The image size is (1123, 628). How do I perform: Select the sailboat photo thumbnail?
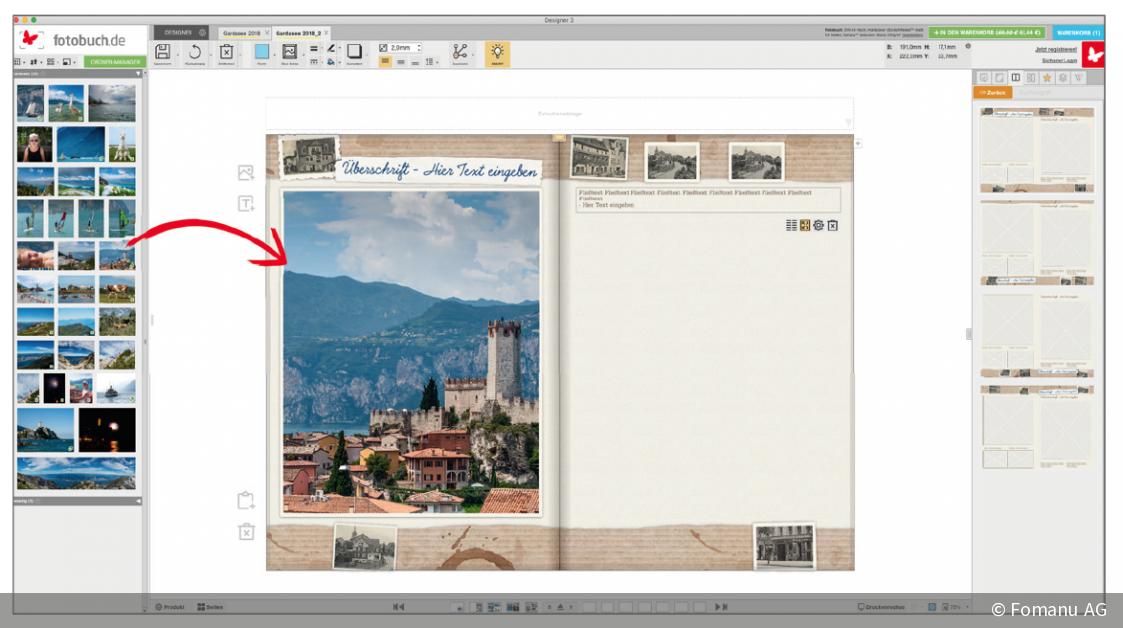coord(30,103)
